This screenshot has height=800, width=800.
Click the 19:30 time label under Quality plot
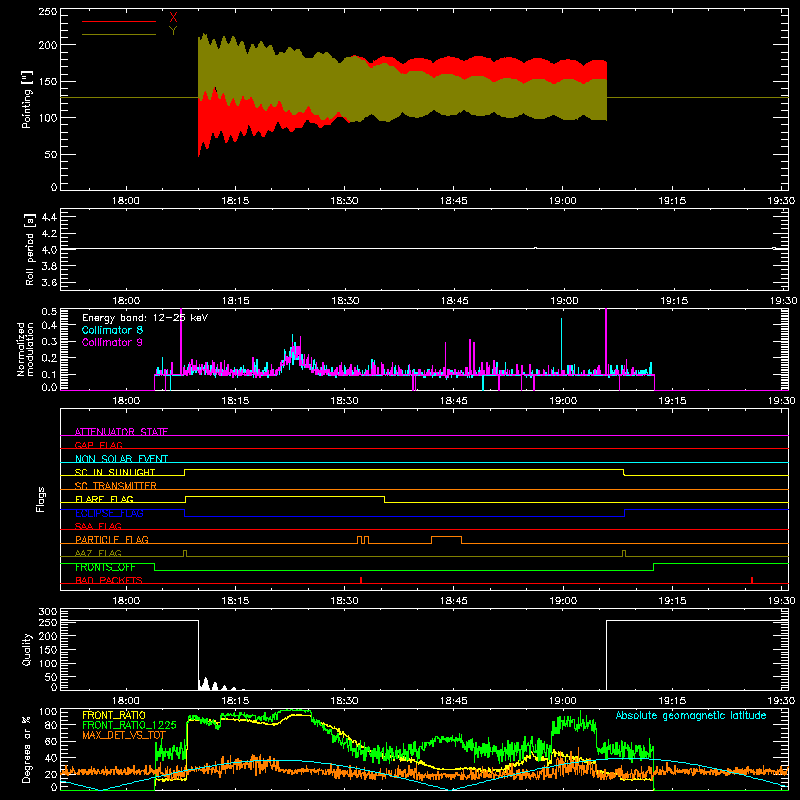coord(782,701)
